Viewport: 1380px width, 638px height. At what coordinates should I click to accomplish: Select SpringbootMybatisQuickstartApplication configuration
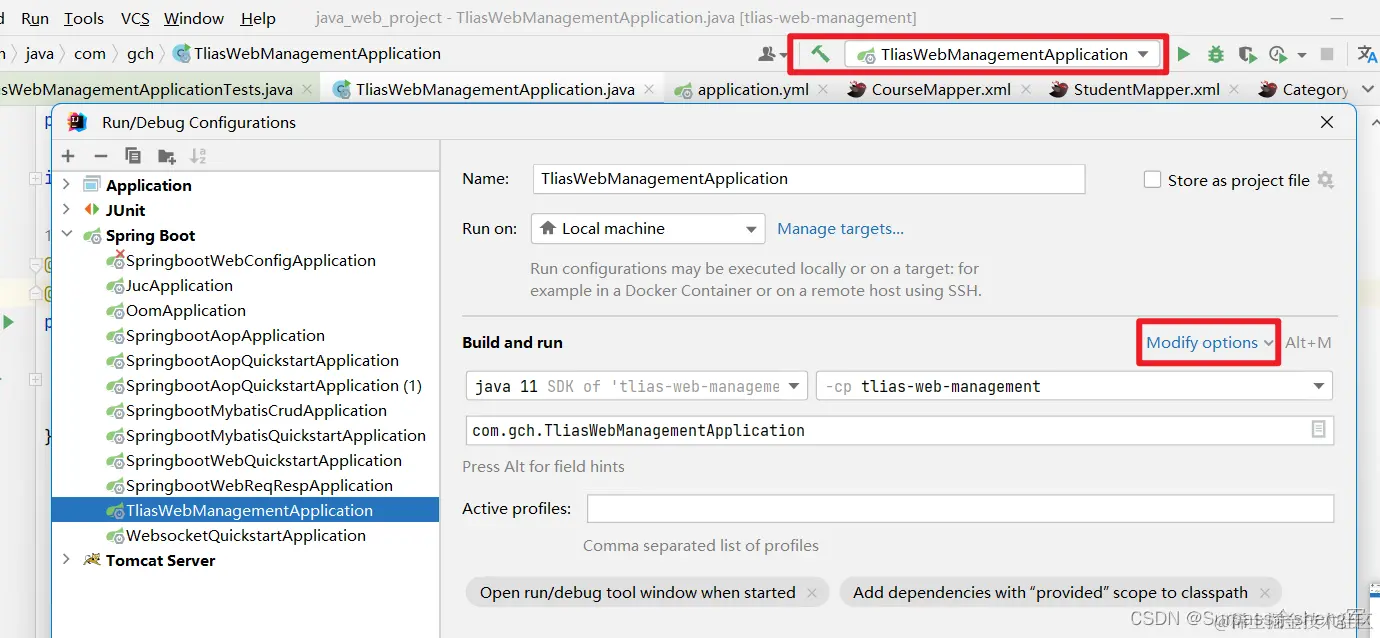pyautogui.click(x=275, y=435)
